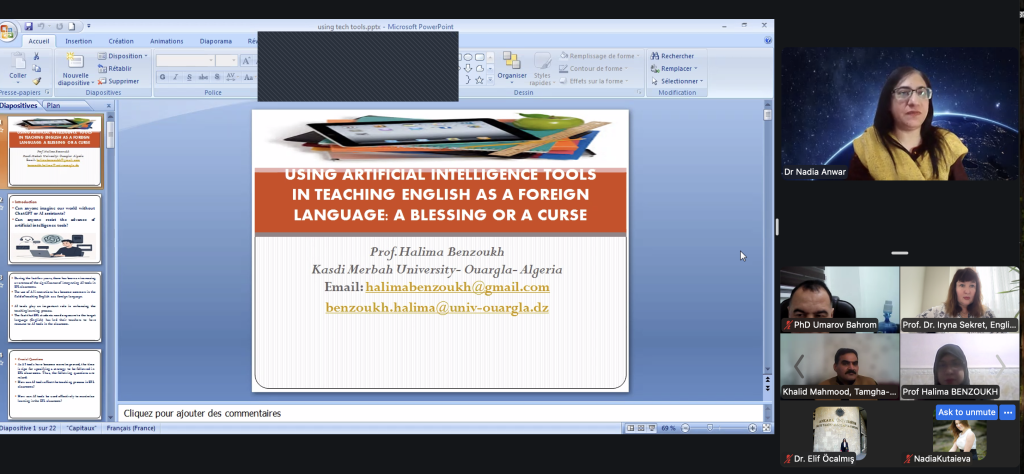
Task: Select the oval shape in shapes gallery
Action: [468, 57]
